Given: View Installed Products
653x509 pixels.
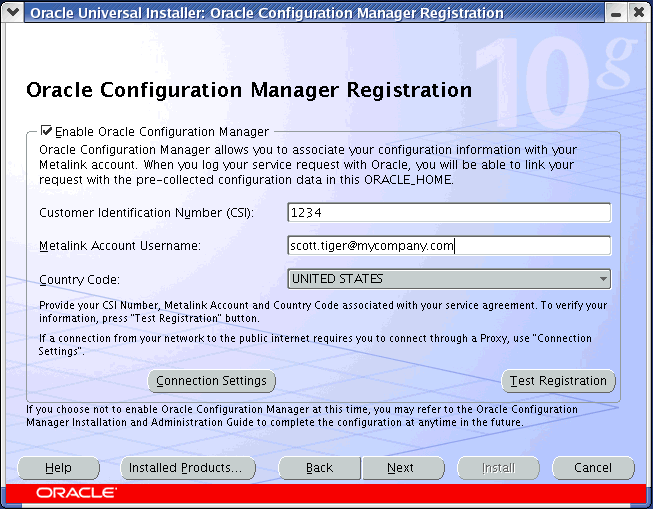Looking at the screenshot, I should [187, 468].
